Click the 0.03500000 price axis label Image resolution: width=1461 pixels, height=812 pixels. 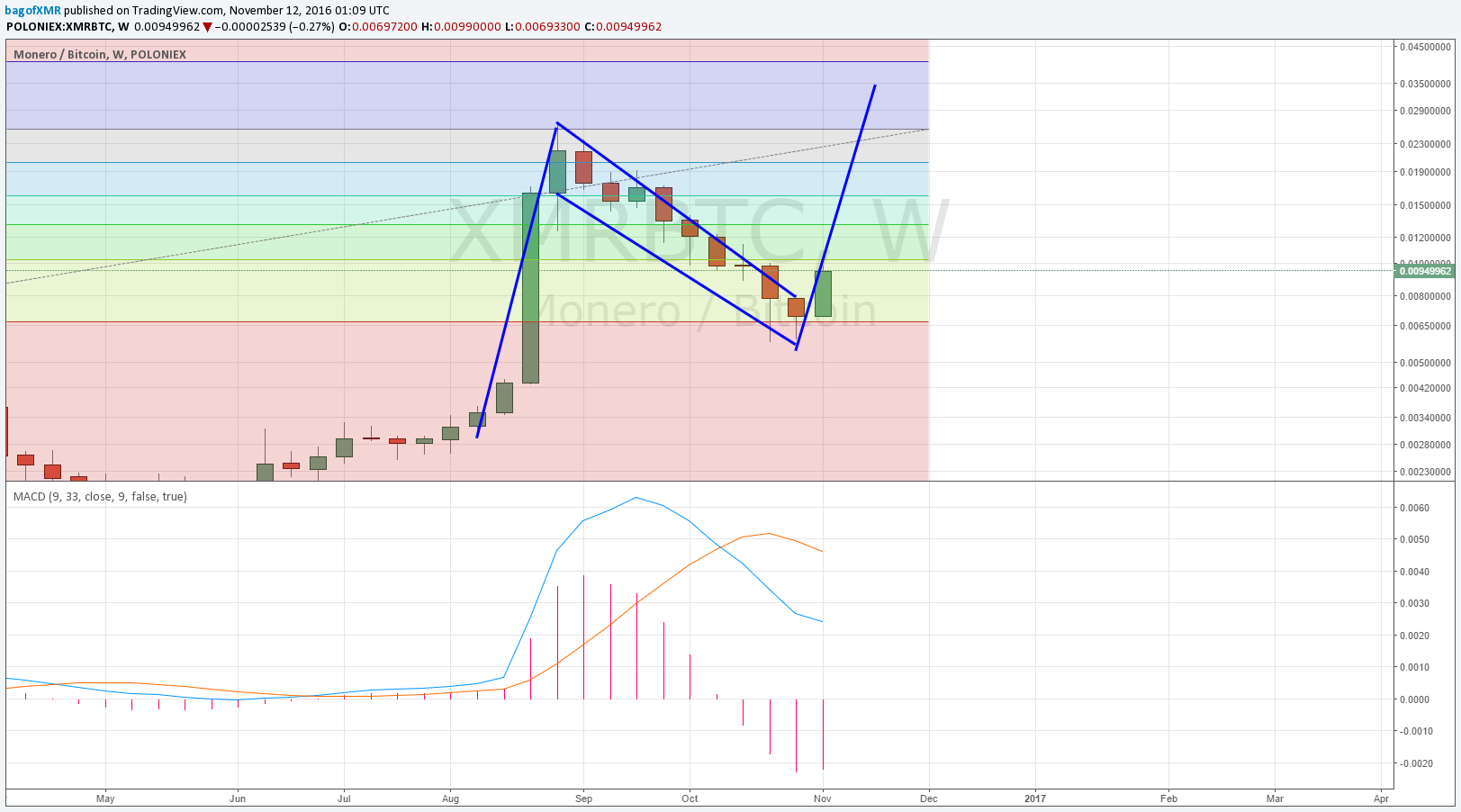coord(1425,84)
